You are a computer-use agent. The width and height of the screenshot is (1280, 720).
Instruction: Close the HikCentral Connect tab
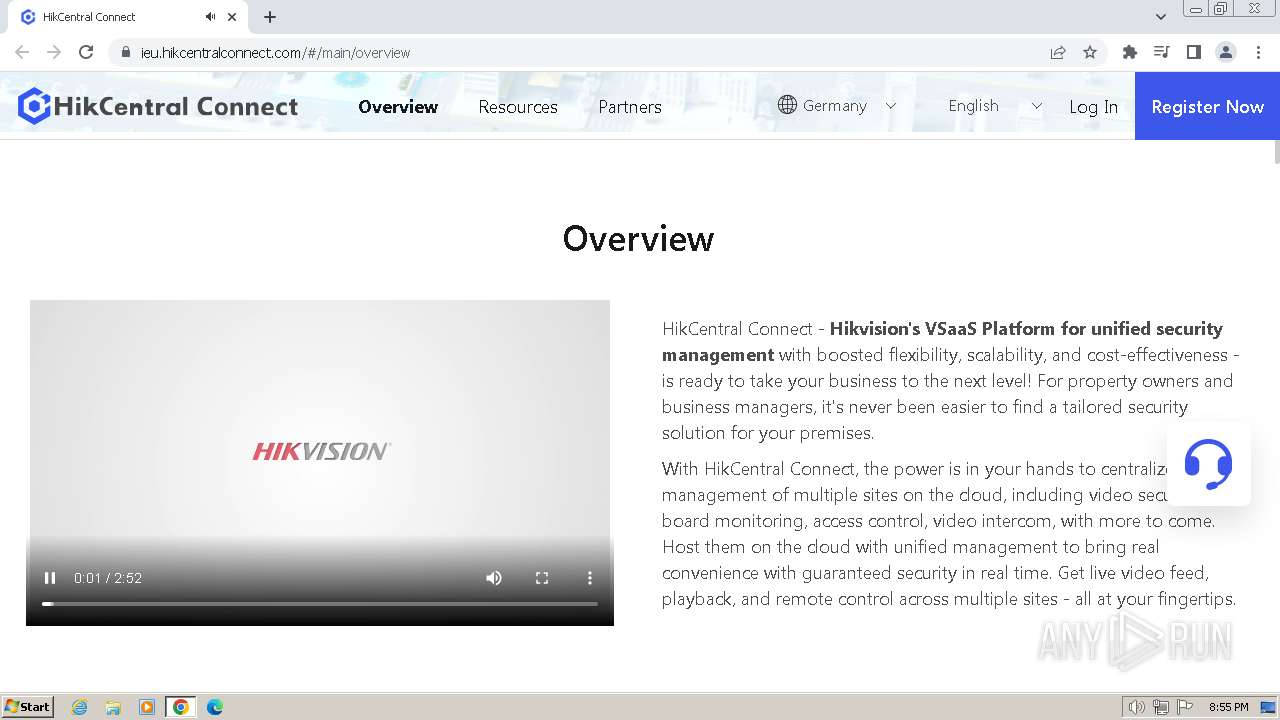pos(232,17)
